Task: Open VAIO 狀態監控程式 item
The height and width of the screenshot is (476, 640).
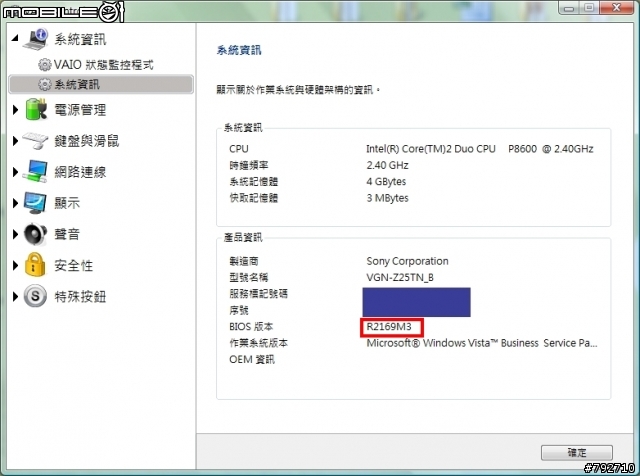Action: [104, 65]
